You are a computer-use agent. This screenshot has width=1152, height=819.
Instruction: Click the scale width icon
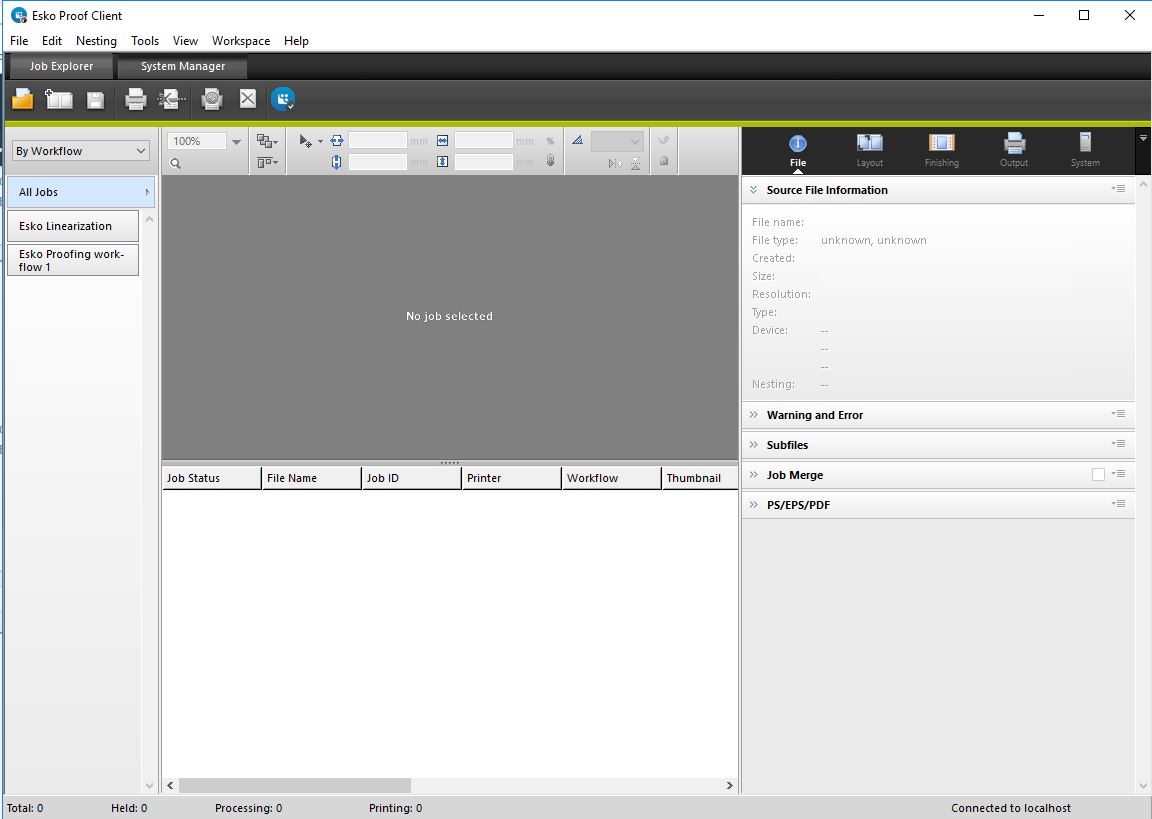coord(442,140)
